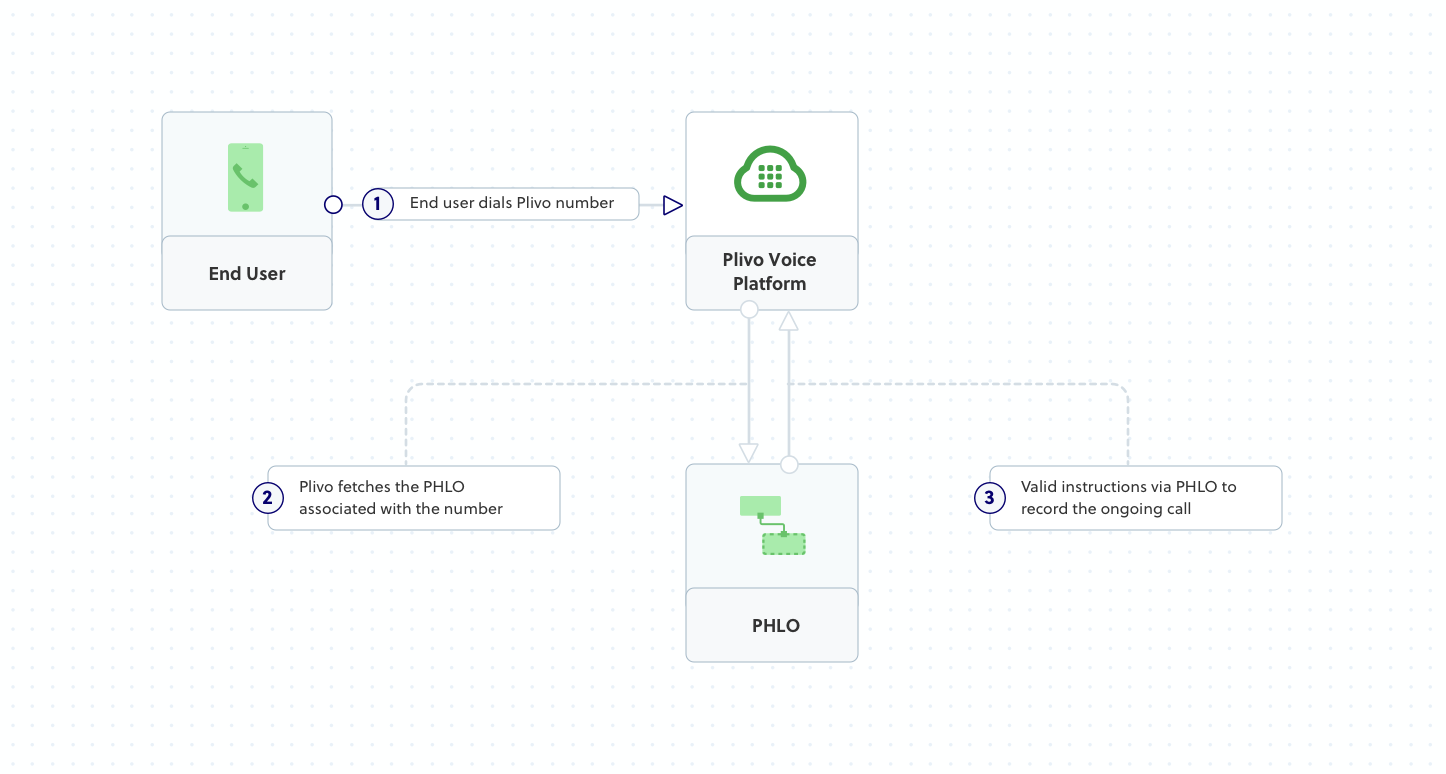Click the downward arrowhead above the PHLO box
Screen dimensions: 1446x774
tap(748, 452)
